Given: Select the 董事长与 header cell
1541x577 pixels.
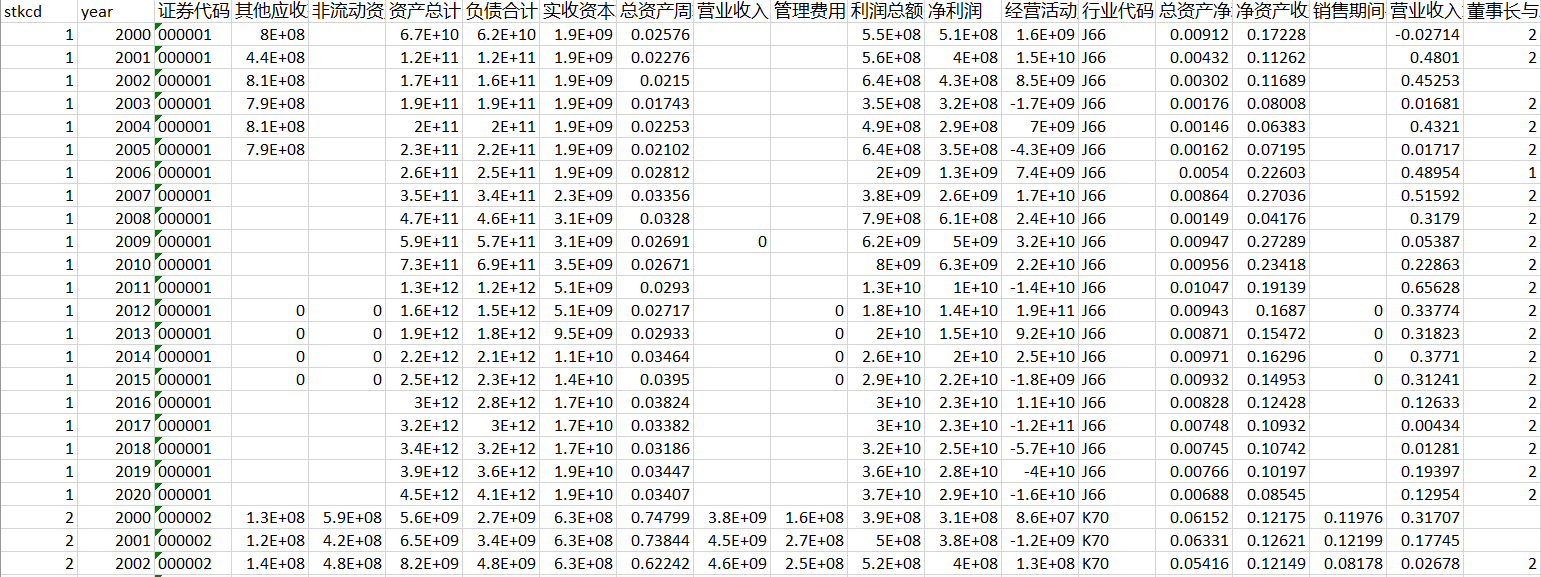Looking at the screenshot, I should (x=1502, y=12).
